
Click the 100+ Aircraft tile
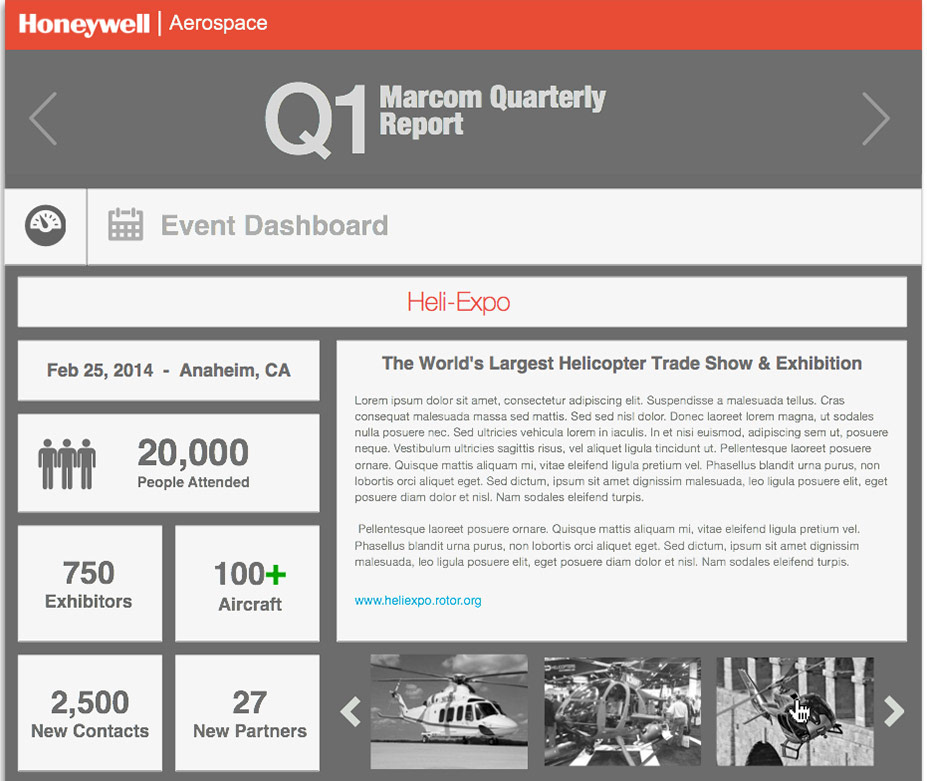click(x=247, y=584)
